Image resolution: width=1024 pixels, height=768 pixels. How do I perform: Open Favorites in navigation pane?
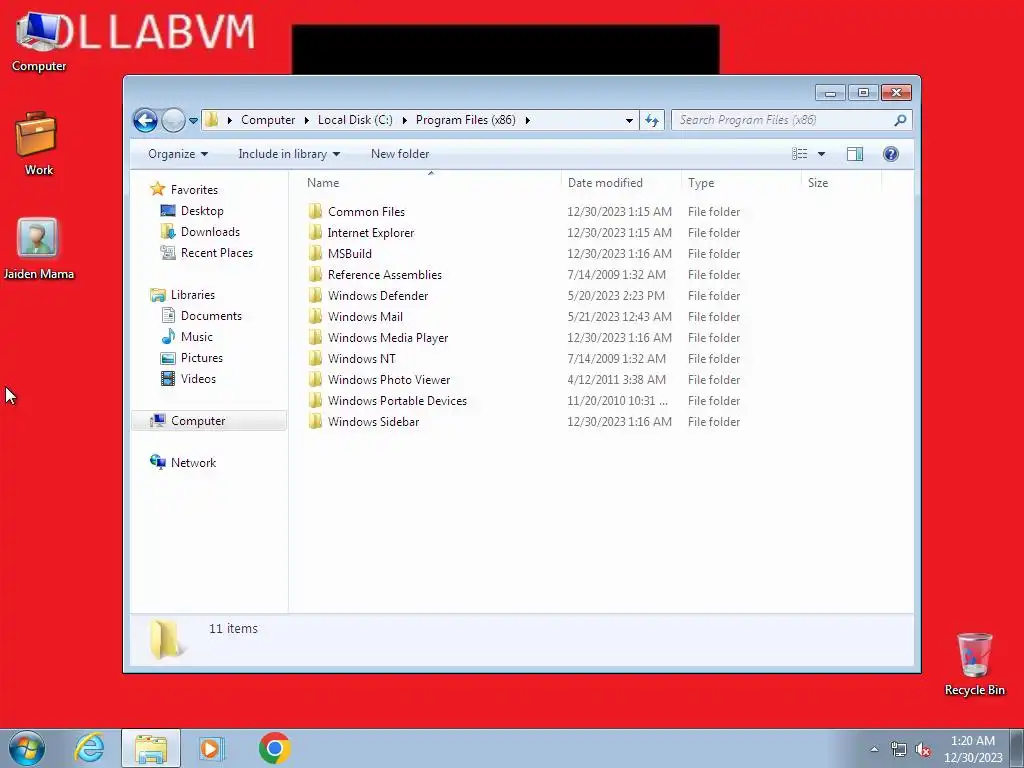click(194, 189)
